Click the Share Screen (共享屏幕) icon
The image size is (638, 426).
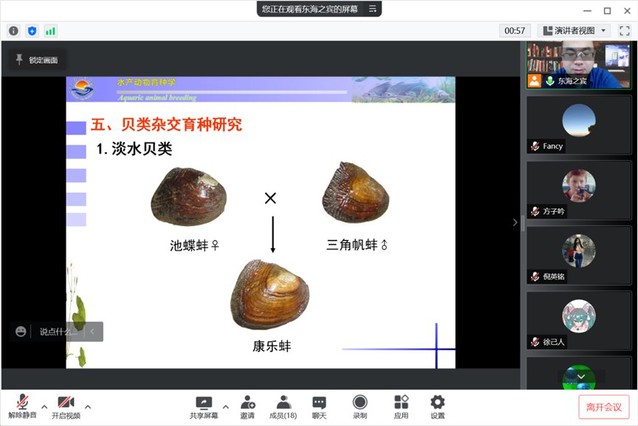[204, 402]
